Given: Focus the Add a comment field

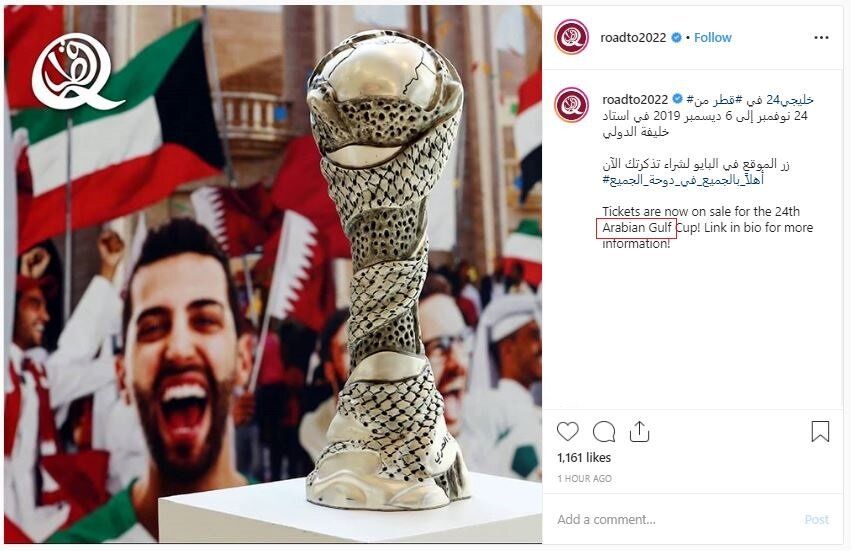Looking at the screenshot, I should coord(673,520).
